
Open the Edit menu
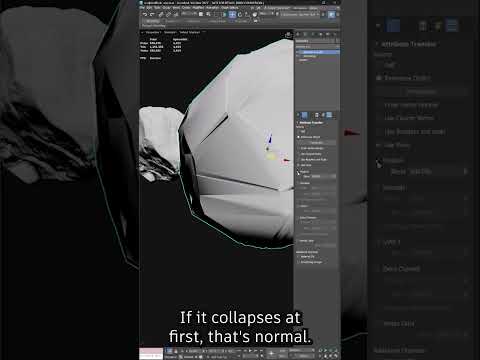tap(148, 7)
